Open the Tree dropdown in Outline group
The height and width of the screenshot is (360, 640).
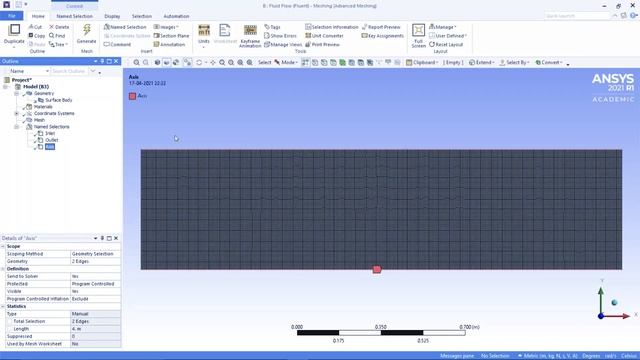pyautogui.click(x=58, y=44)
